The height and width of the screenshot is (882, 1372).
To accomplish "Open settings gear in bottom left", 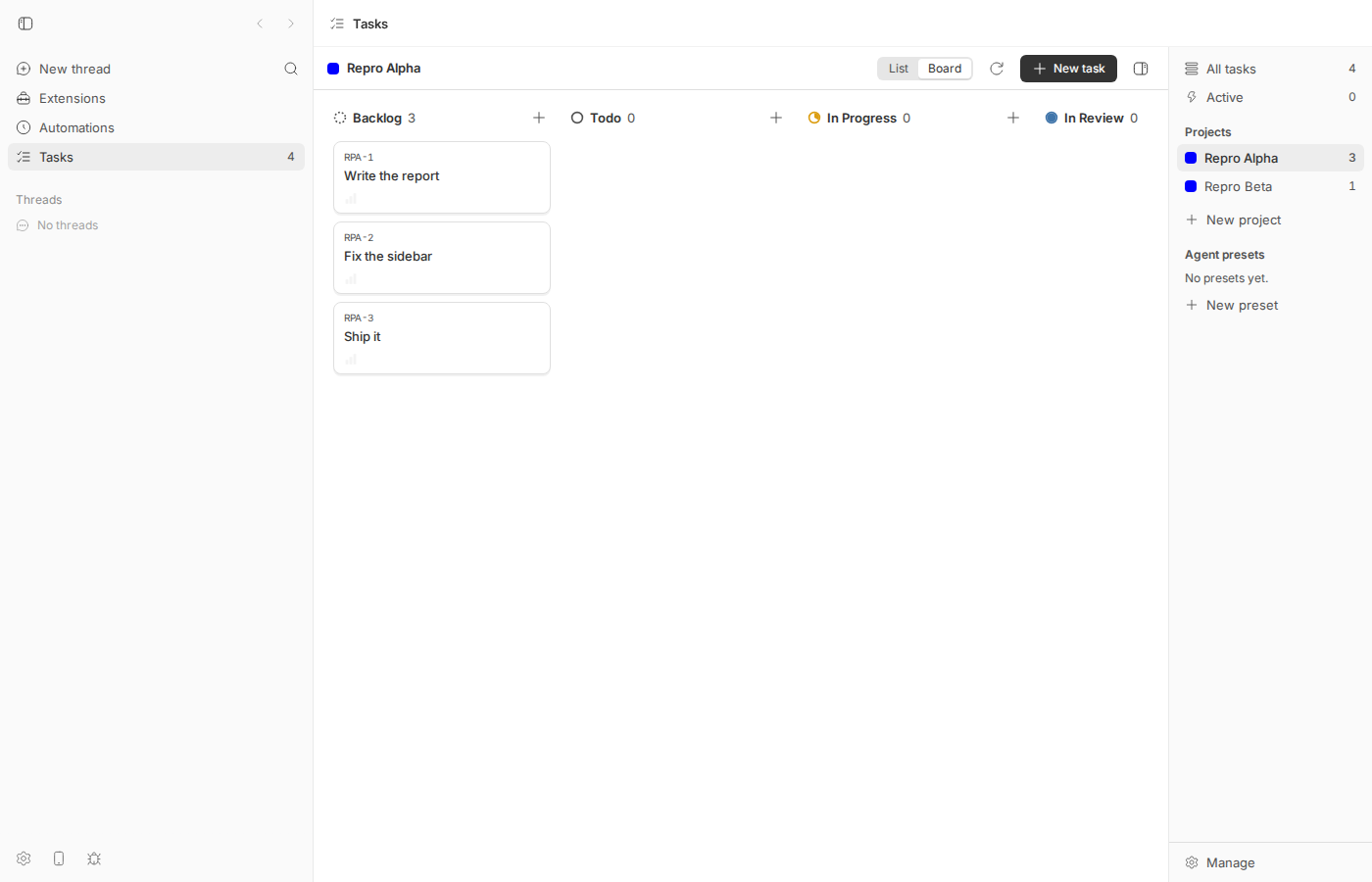I will [x=24, y=858].
